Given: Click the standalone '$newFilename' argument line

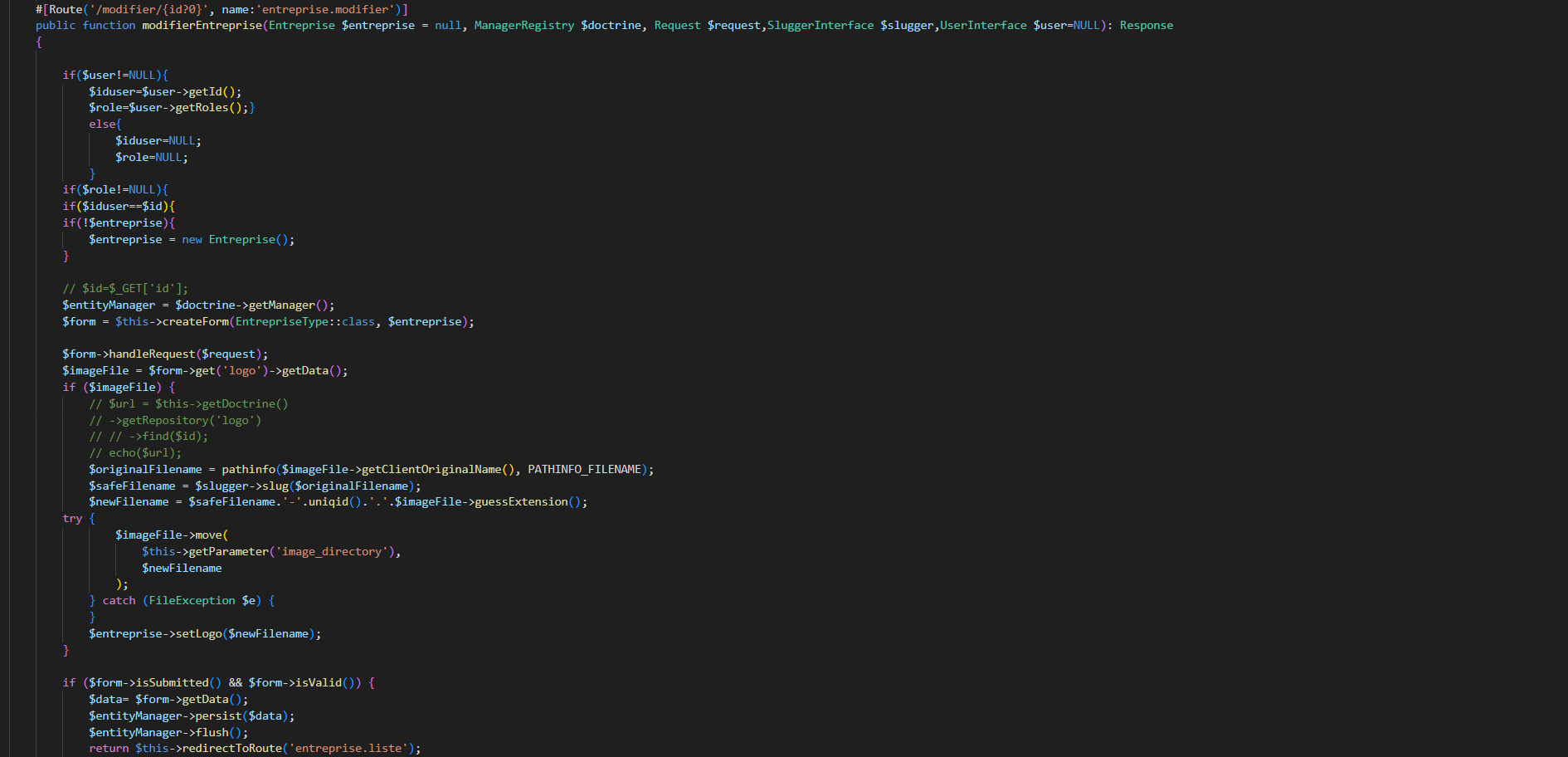Looking at the screenshot, I should tap(182, 569).
